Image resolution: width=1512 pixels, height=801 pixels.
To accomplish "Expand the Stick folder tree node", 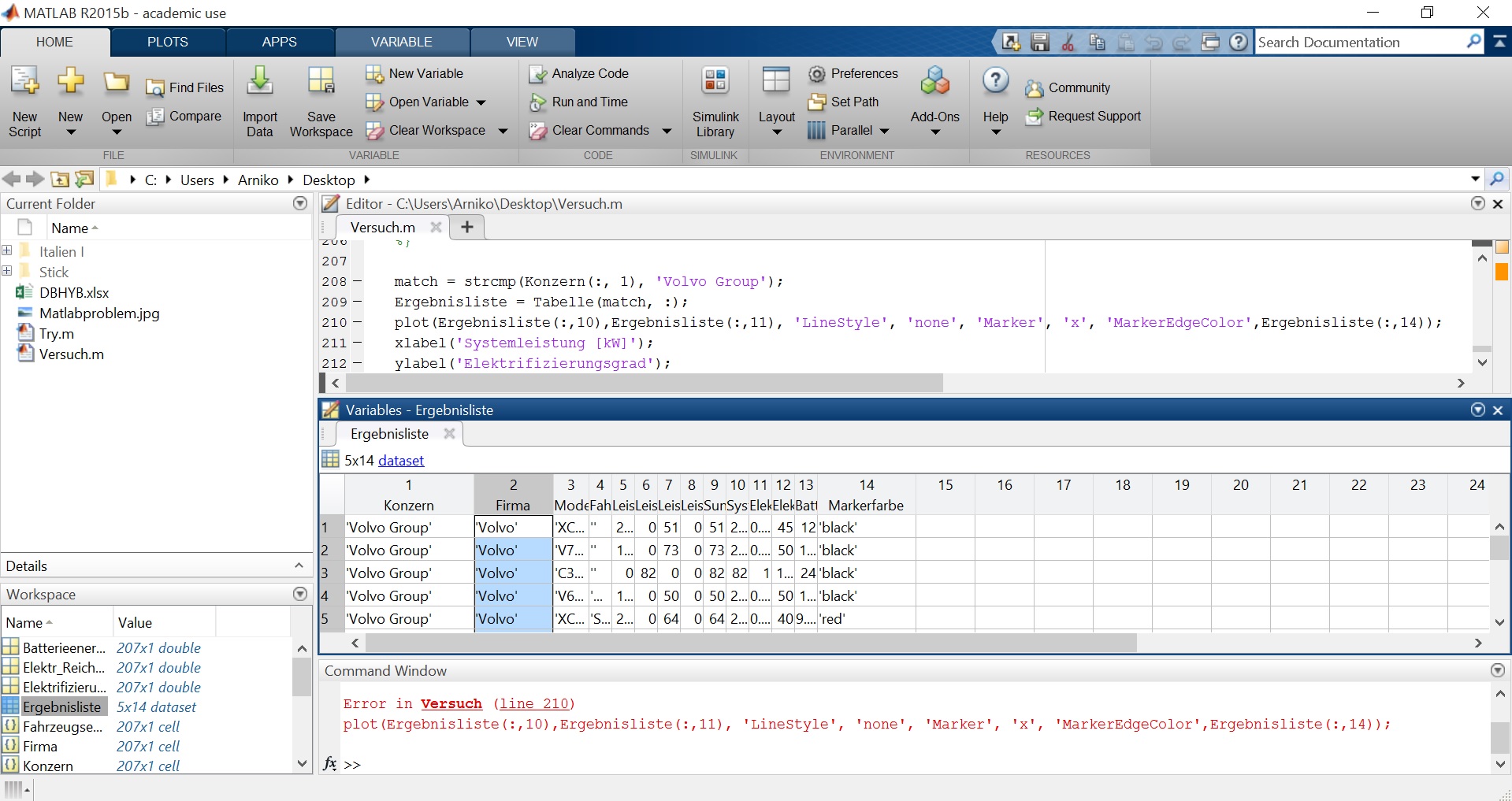I will click(7, 272).
